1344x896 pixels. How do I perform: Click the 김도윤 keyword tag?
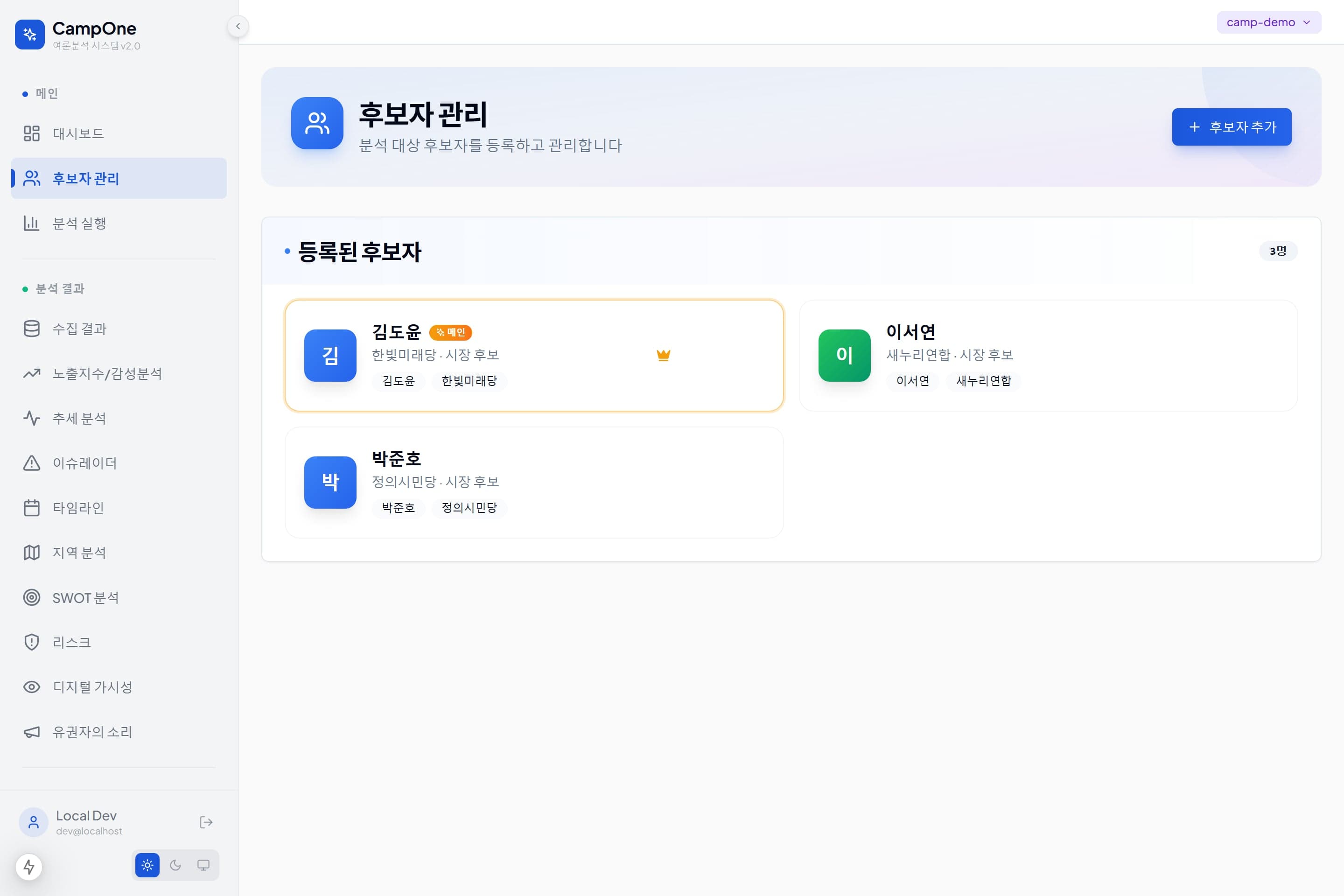(398, 381)
